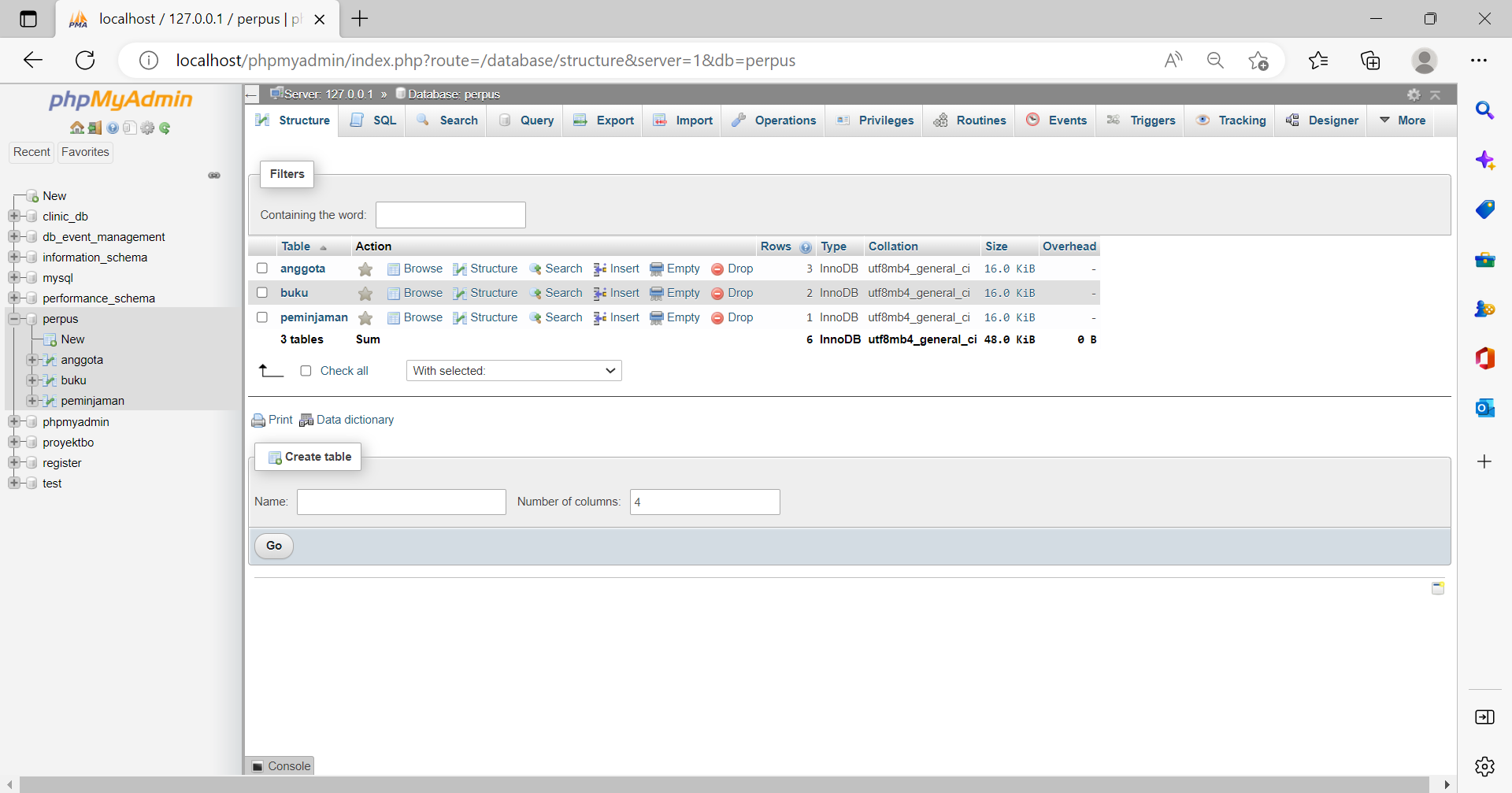Image resolution: width=1512 pixels, height=793 pixels.
Task: Click the Go button to create the table
Action: pos(273,546)
